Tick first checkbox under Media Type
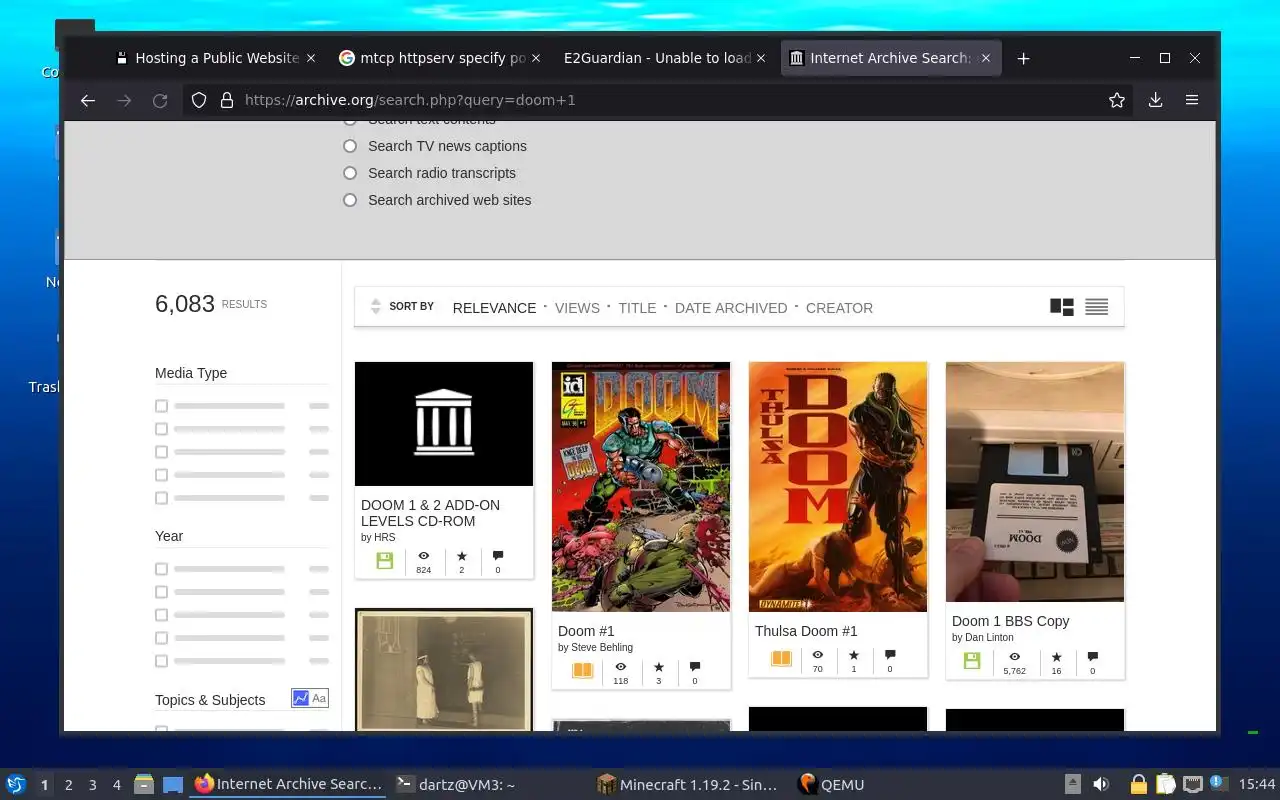This screenshot has height=800, width=1280. click(161, 406)
